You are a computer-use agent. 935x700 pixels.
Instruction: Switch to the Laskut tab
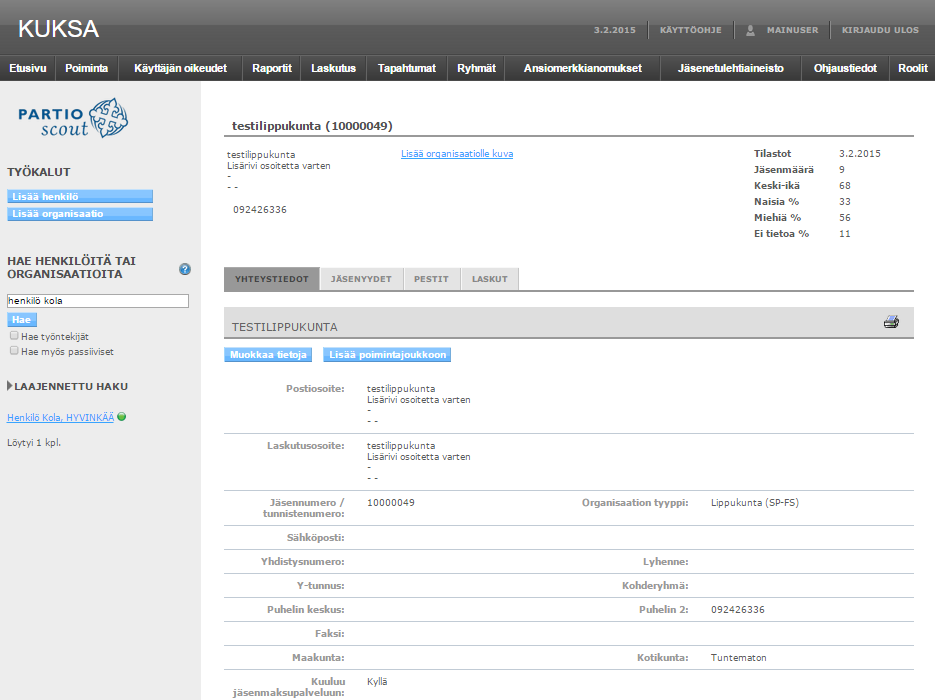(x=490, y=279)
